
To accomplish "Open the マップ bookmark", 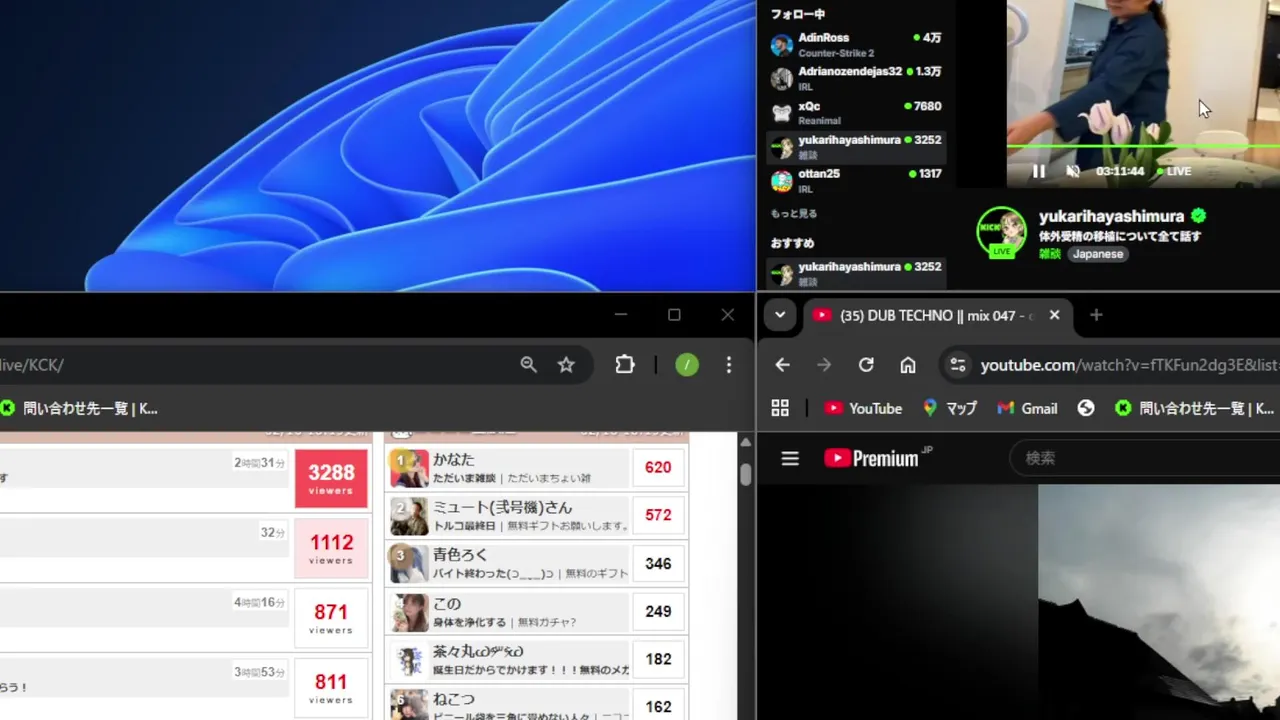I will coord(949,408).
